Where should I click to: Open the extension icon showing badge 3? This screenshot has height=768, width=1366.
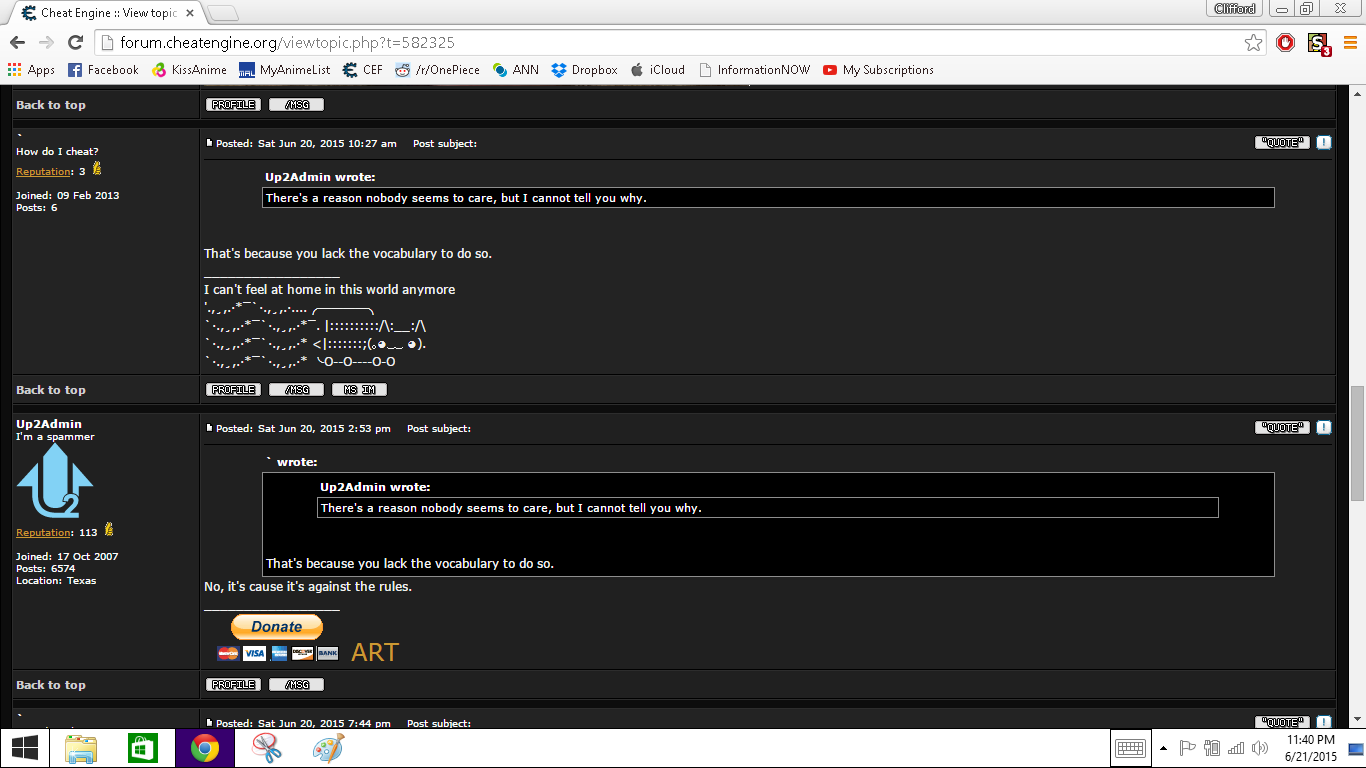click(x=1319, y=44)
